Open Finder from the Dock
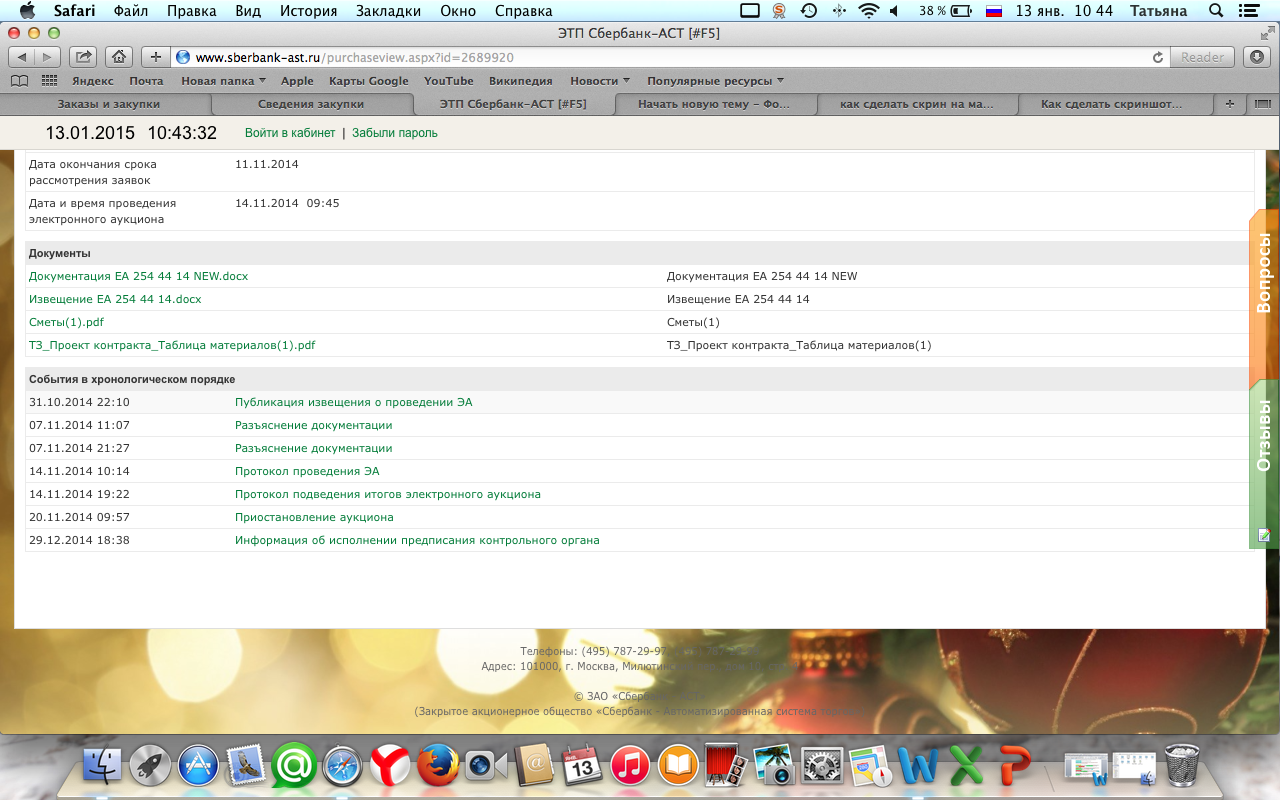The image size is (1280, 800). [101, 767]
